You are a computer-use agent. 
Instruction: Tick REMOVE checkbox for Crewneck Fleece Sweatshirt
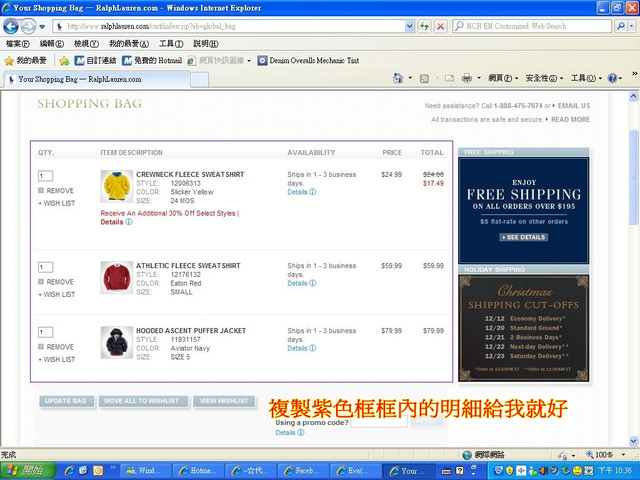click(41, 191)
